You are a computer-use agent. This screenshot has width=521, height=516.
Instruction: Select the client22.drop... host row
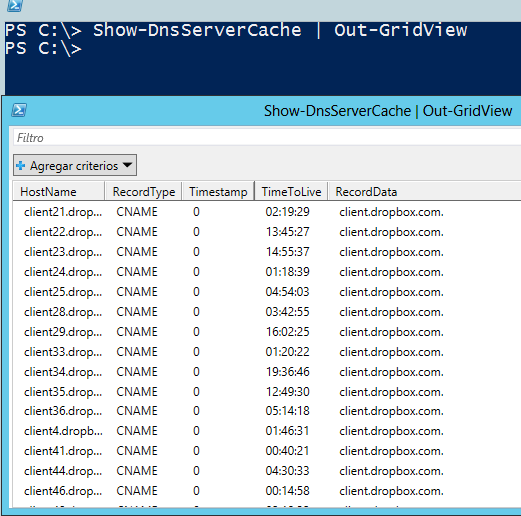point(267,232)
